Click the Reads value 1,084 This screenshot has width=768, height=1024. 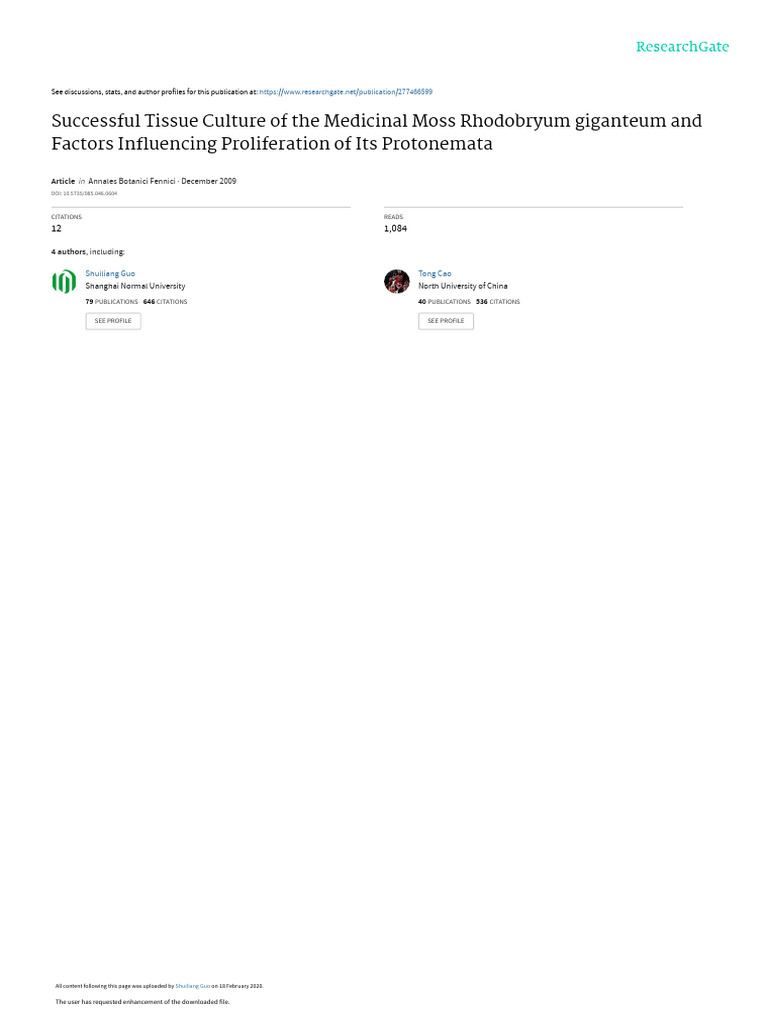click(395, 229)
